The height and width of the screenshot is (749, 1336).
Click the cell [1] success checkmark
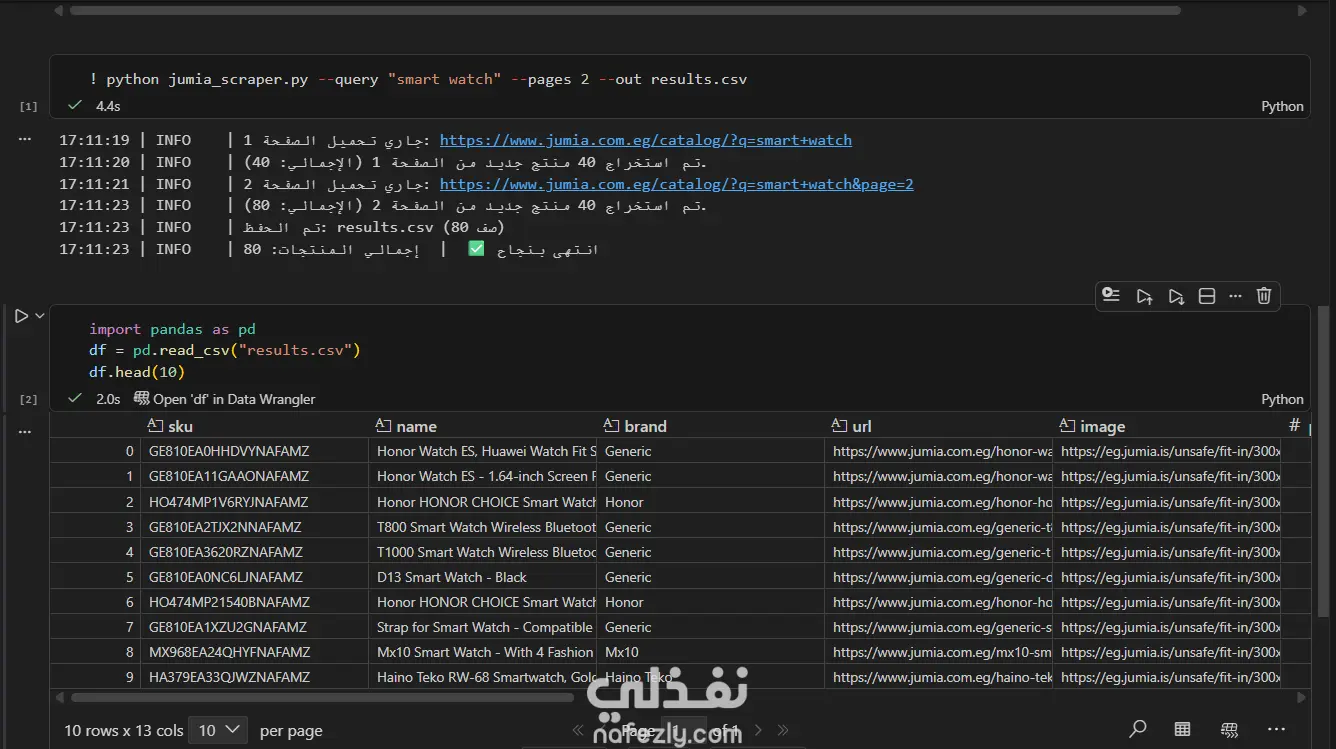tap(75, 105)
